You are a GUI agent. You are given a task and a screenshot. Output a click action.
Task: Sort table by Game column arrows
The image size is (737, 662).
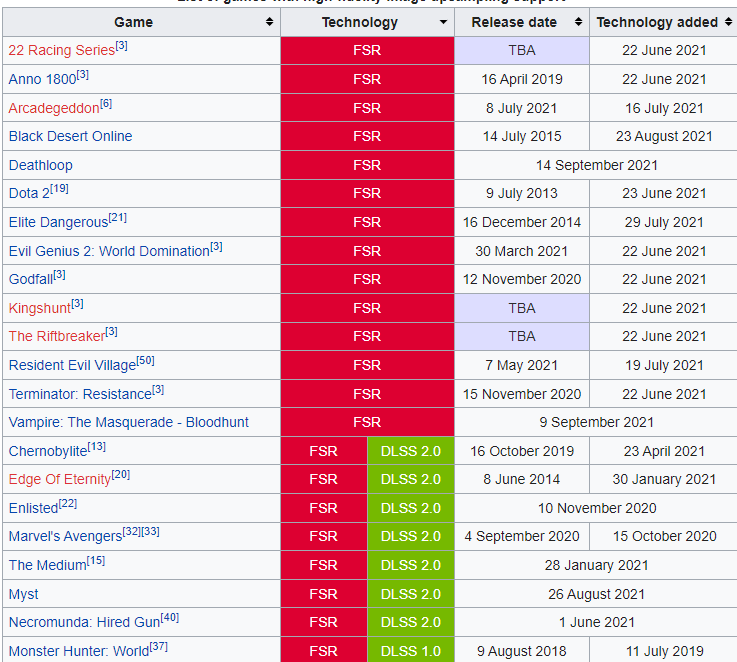[269, 22]
